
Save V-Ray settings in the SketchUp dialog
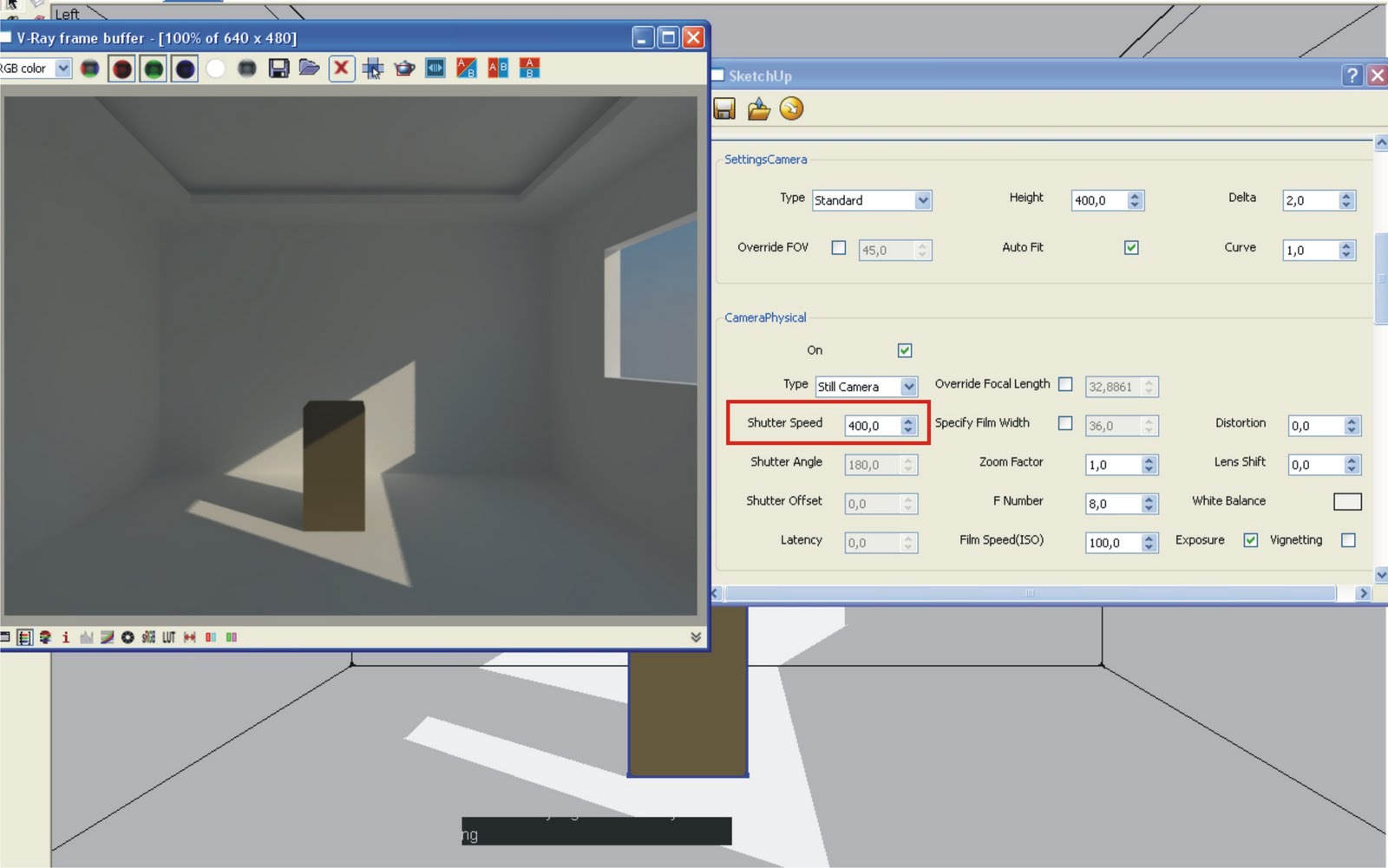point(723,108)
